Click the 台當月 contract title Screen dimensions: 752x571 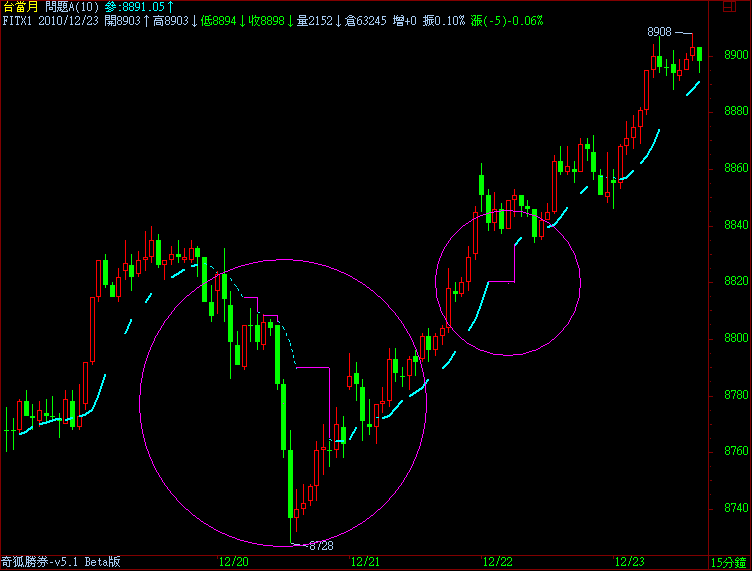[20, 7]
